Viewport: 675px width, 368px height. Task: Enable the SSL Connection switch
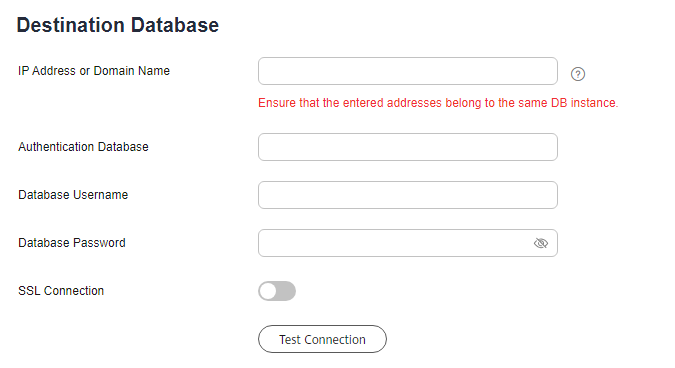[277, 291]
